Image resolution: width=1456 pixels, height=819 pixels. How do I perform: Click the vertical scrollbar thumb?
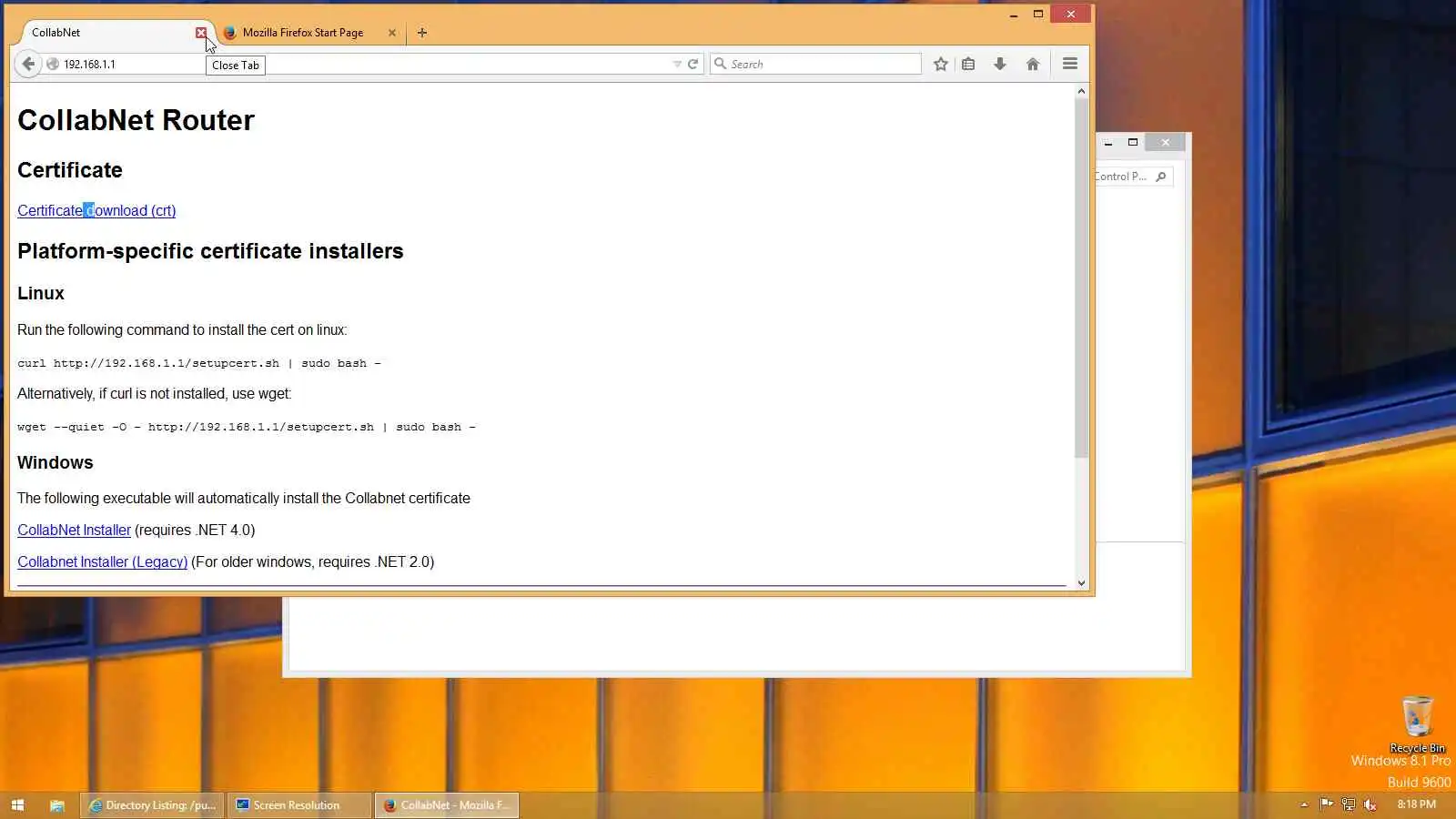1081,278
